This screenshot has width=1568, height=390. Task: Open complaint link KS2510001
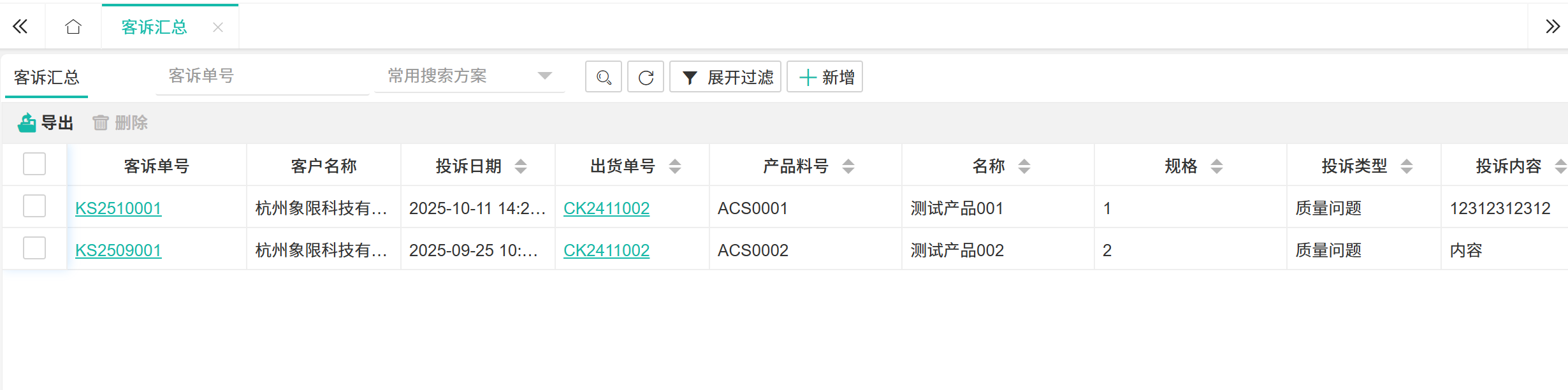point(119,208)
